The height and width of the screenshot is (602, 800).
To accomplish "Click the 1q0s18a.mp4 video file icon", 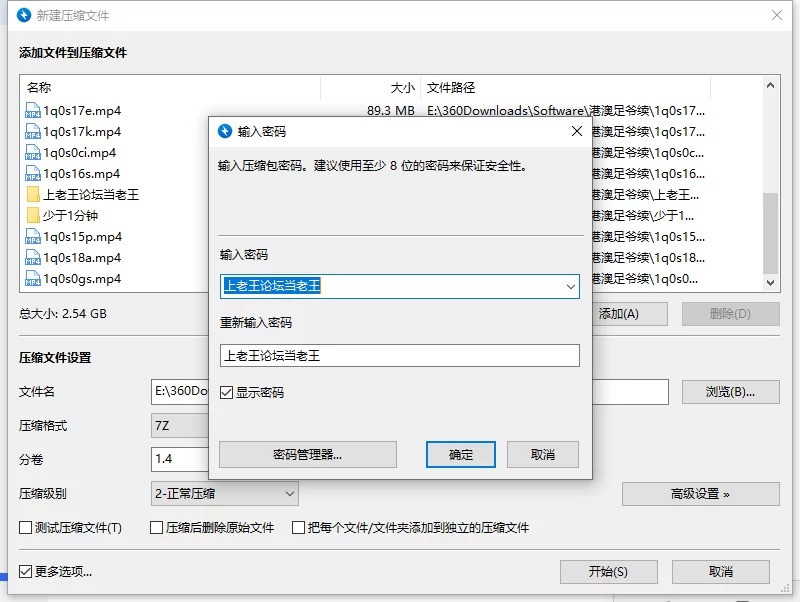I will pos(31,257).
